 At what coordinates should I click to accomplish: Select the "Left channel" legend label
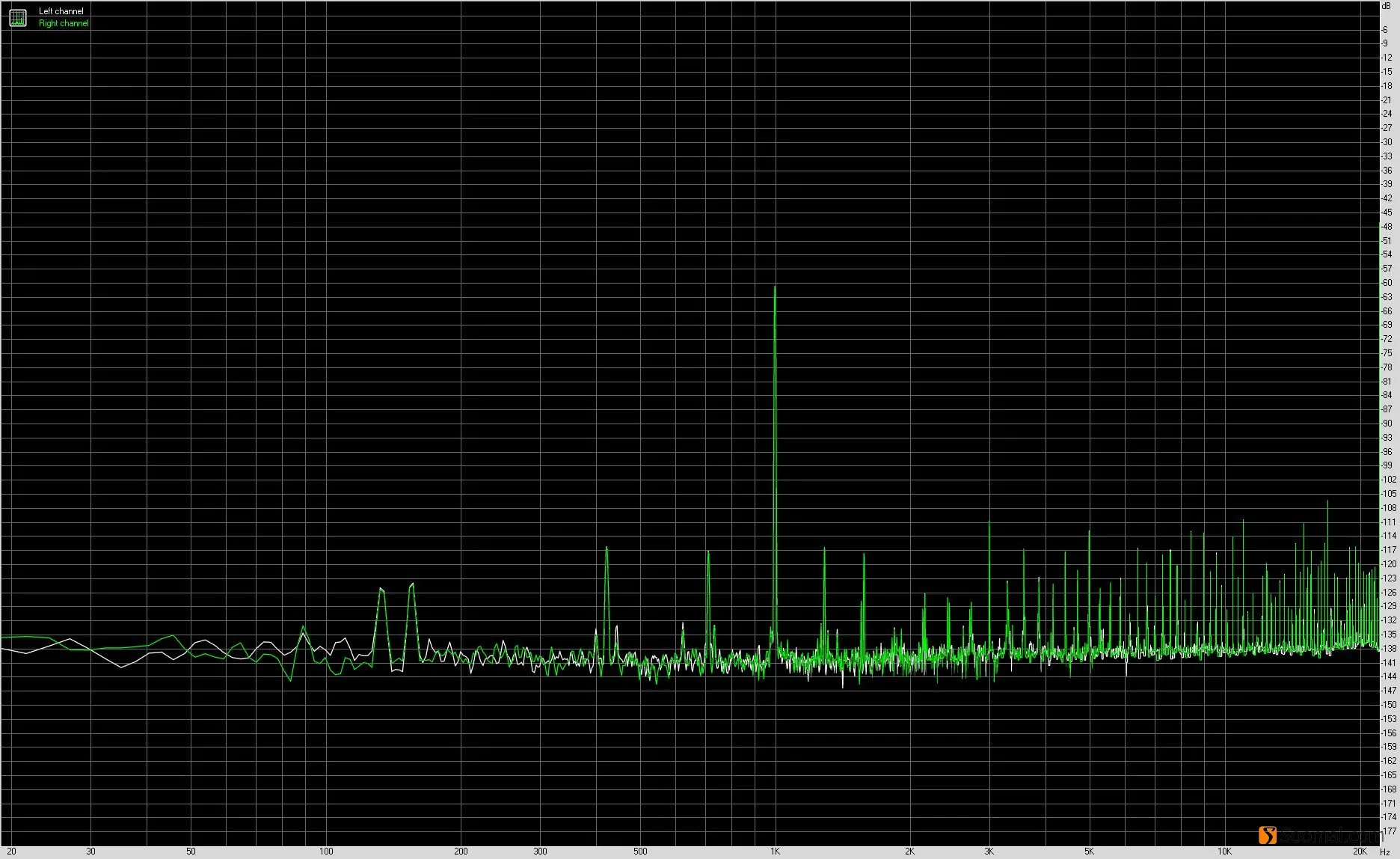point(61,11)
